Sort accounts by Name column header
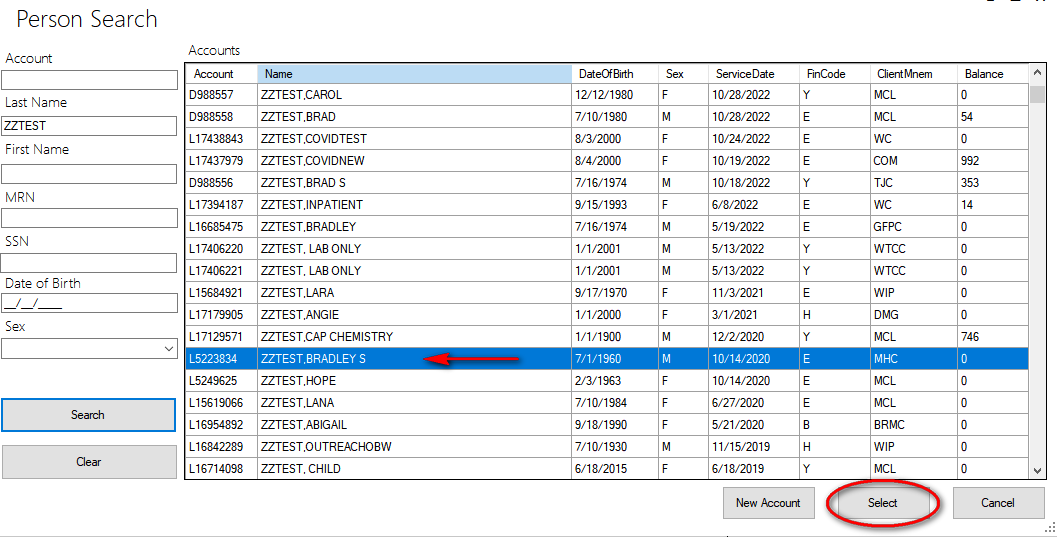This screenshot has width=1057, height=537. [x=413, y=74]
